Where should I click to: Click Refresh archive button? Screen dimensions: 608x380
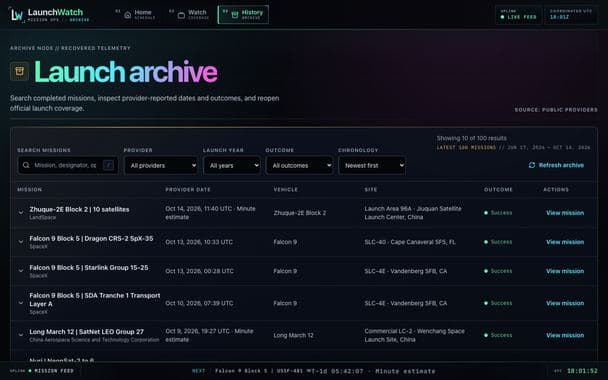point(556,165)
